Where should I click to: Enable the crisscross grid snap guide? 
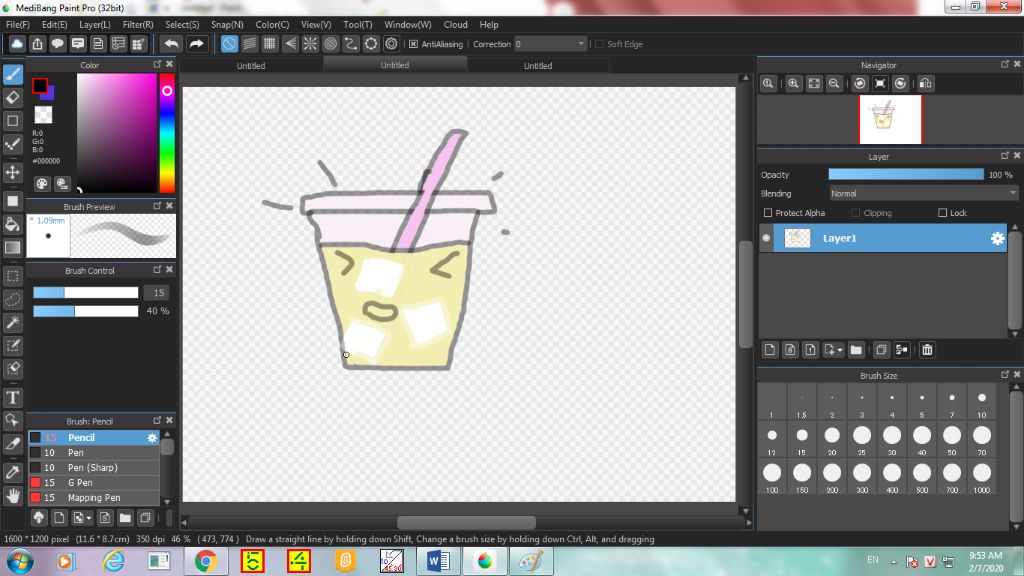click(x=270, y=44)
